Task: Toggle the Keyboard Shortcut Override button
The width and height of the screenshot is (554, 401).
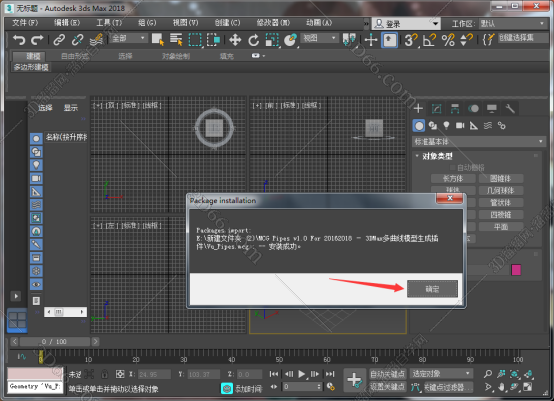Action: click(390, 40)
